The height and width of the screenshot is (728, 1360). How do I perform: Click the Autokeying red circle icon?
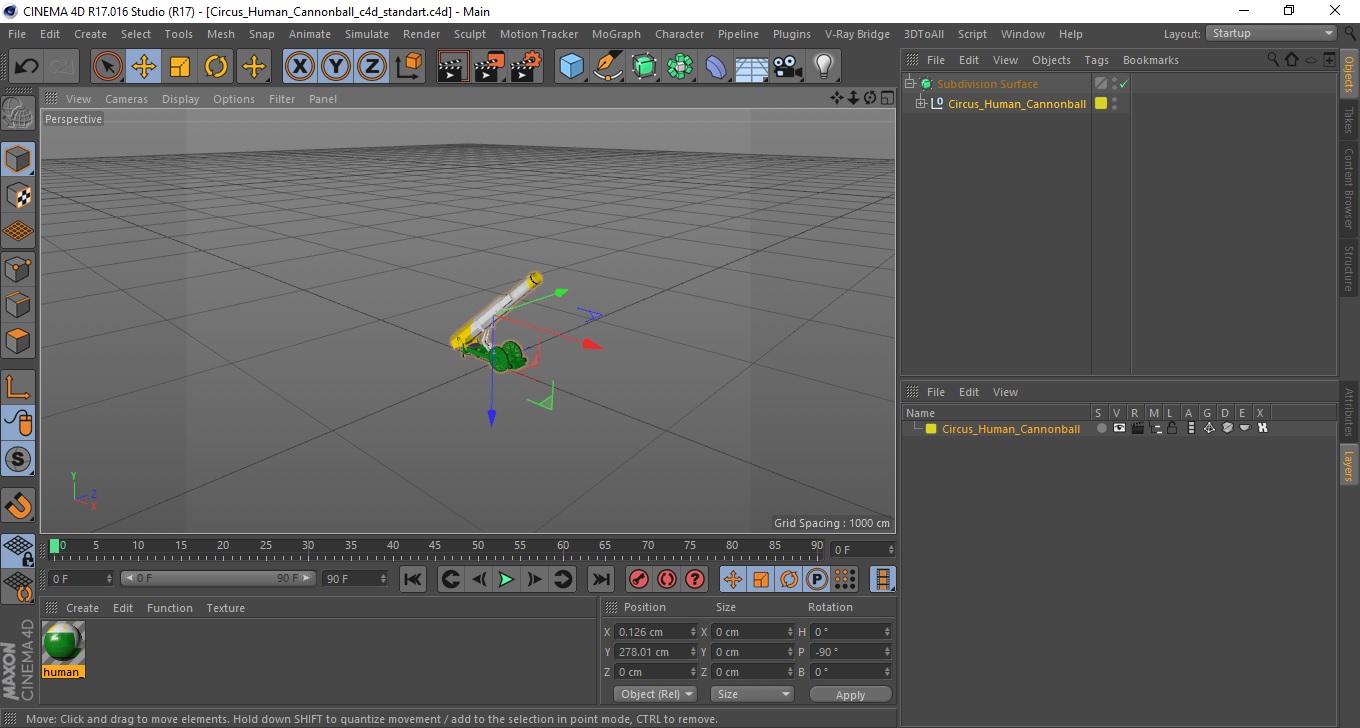coord(667,579)
